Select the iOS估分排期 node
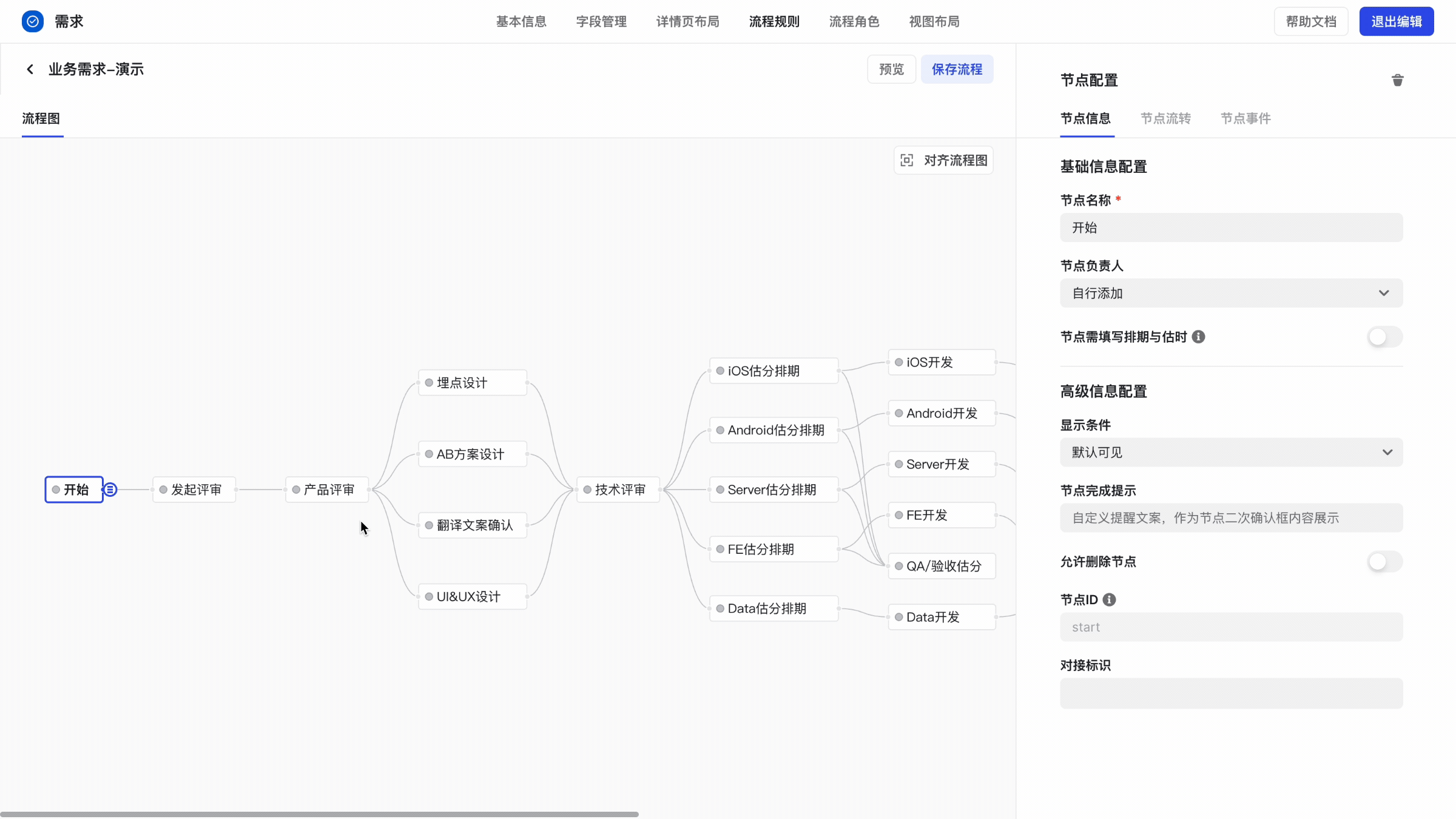Screen dimensions: 1456x819 click(x=774, y=371)
